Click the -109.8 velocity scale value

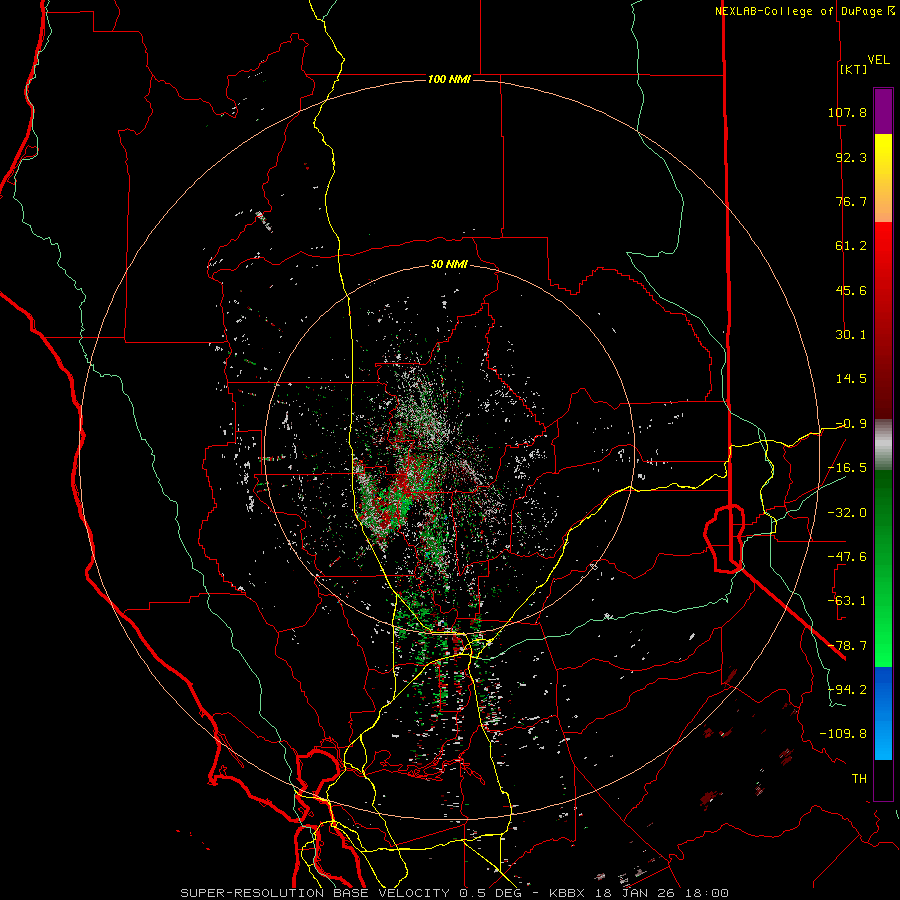[843, 734]
